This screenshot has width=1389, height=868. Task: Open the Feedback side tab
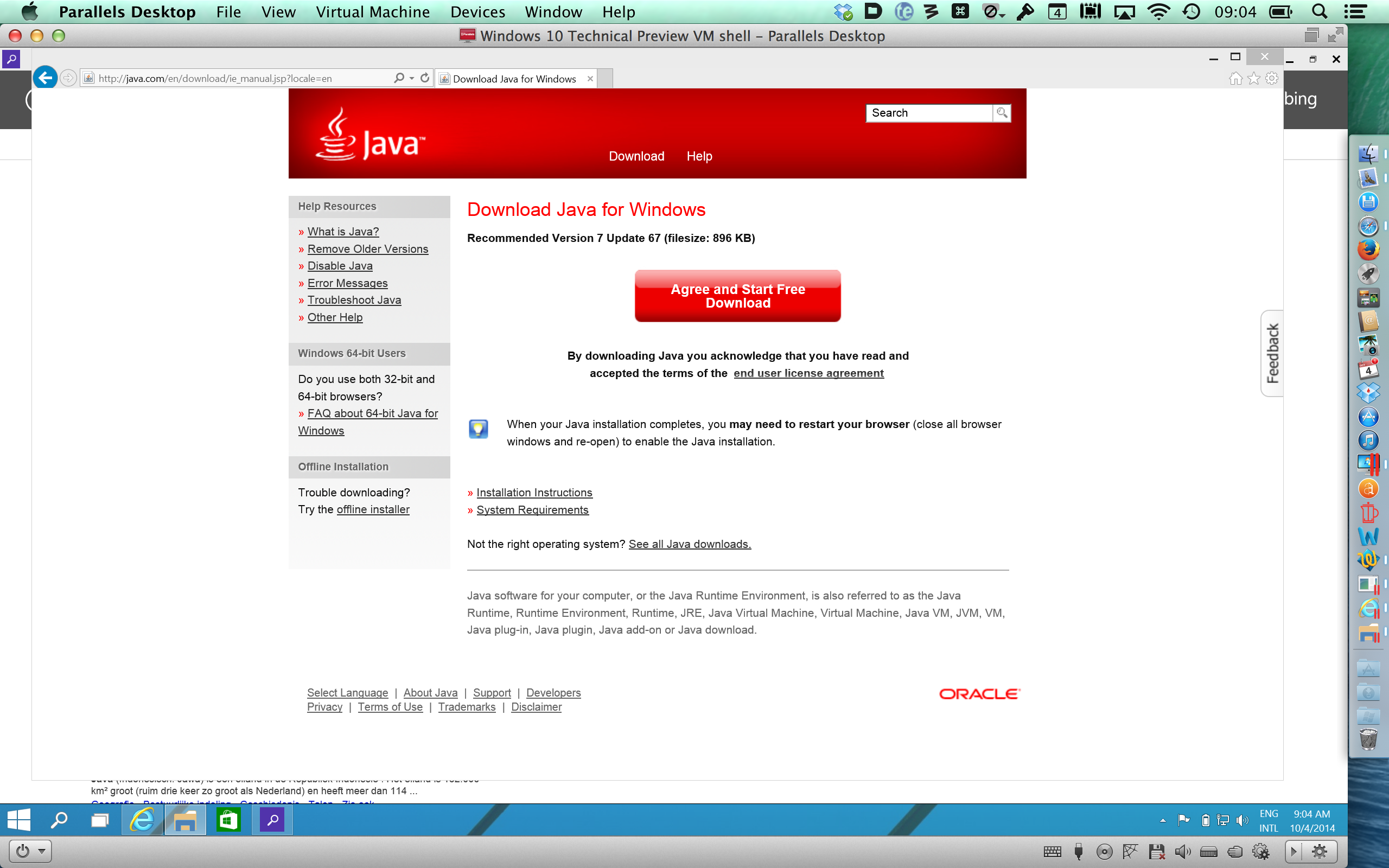point(1272,353)
